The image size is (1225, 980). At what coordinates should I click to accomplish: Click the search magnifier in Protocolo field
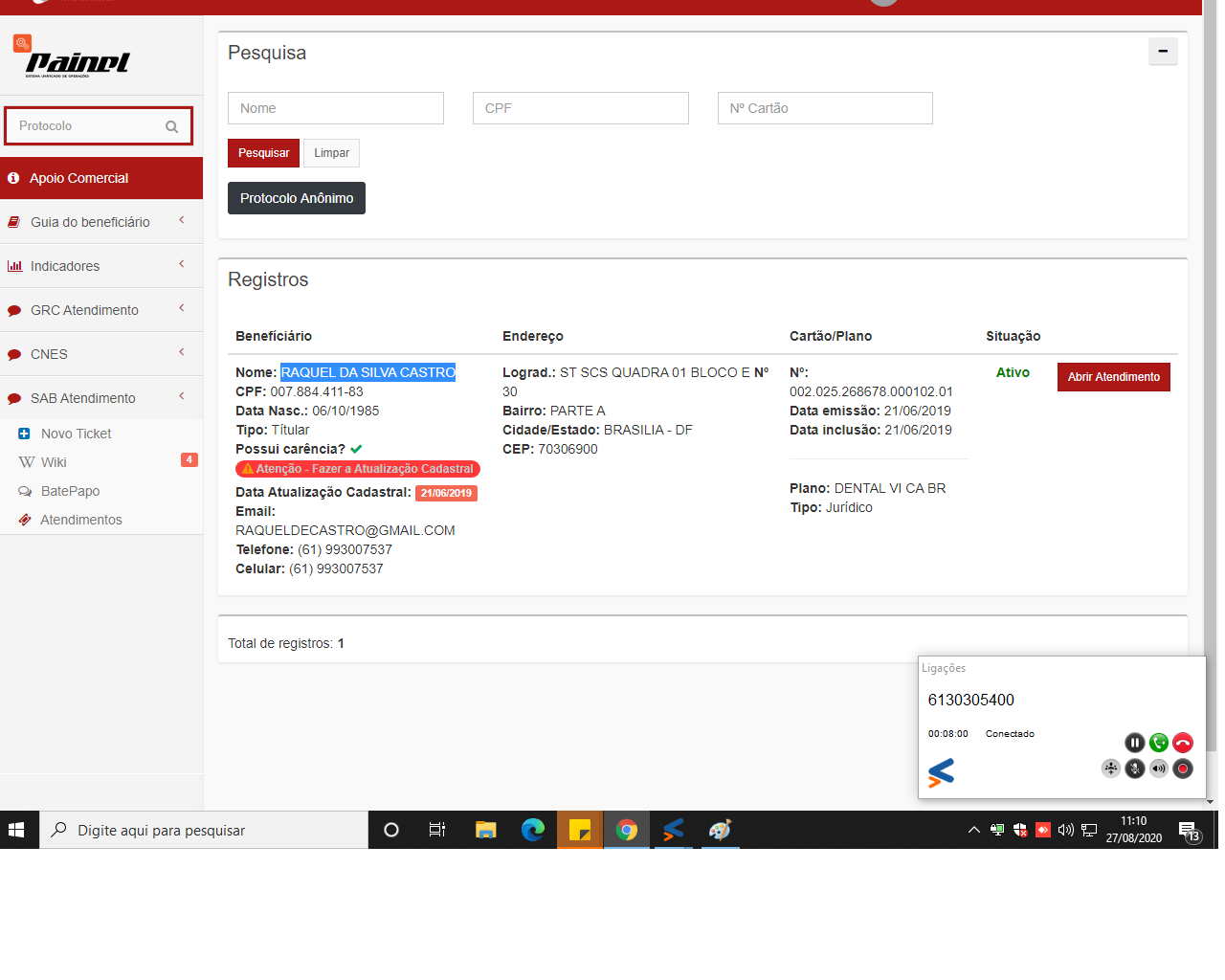(x=172, y=126)
